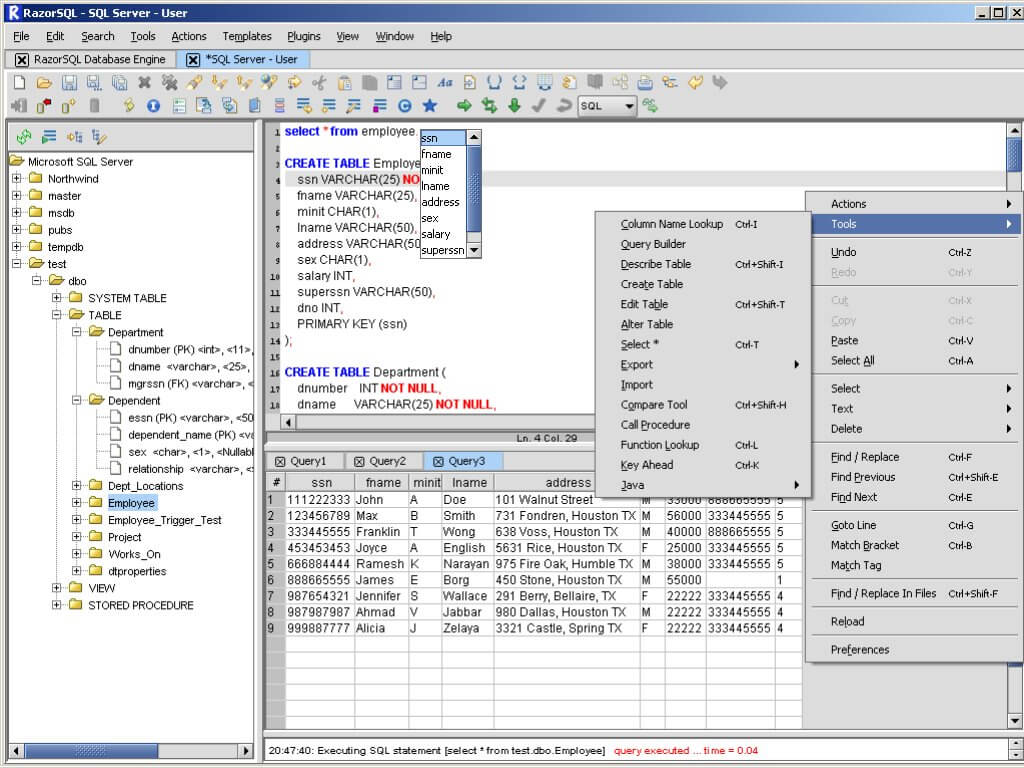Expand the Northwind database node

pyautogui.click(x=17, y=178)
